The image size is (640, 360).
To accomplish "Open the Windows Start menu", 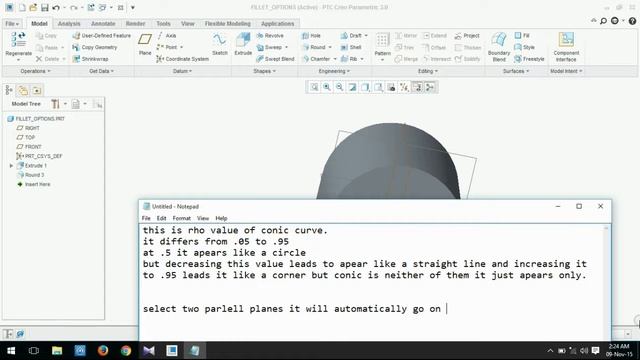I will coord(11,351).
